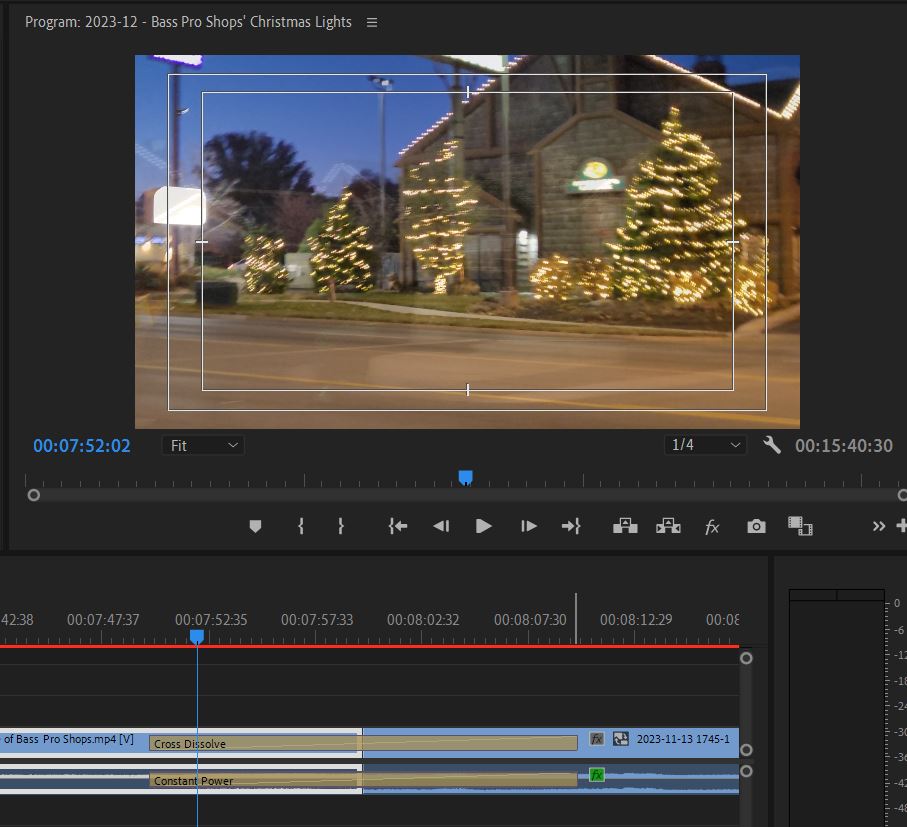Click the Extract button
Viewport: 907px width, 827px height.
668,526
